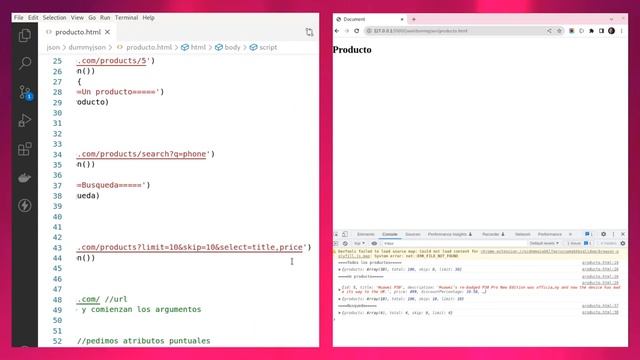
Task: Close the producto.html editor tab
Action: point(107,32)
